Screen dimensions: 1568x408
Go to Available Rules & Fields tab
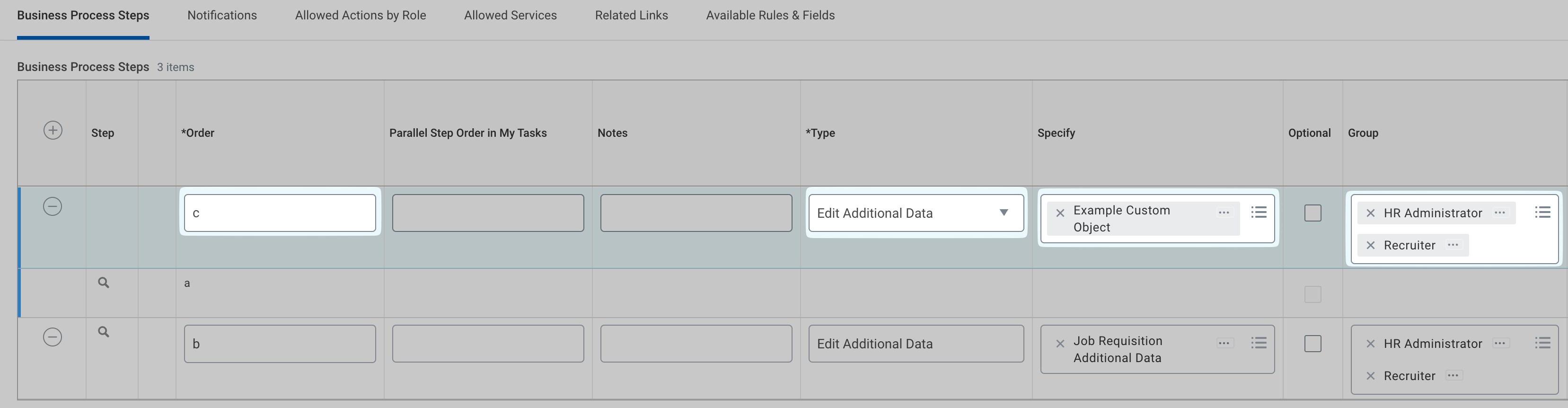coord(770,15)
